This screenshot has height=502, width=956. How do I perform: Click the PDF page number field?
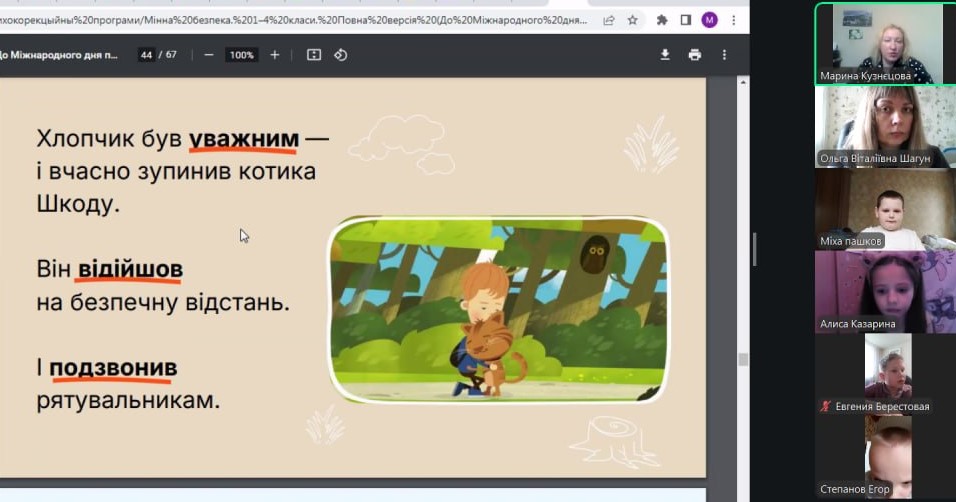(147, 55)
